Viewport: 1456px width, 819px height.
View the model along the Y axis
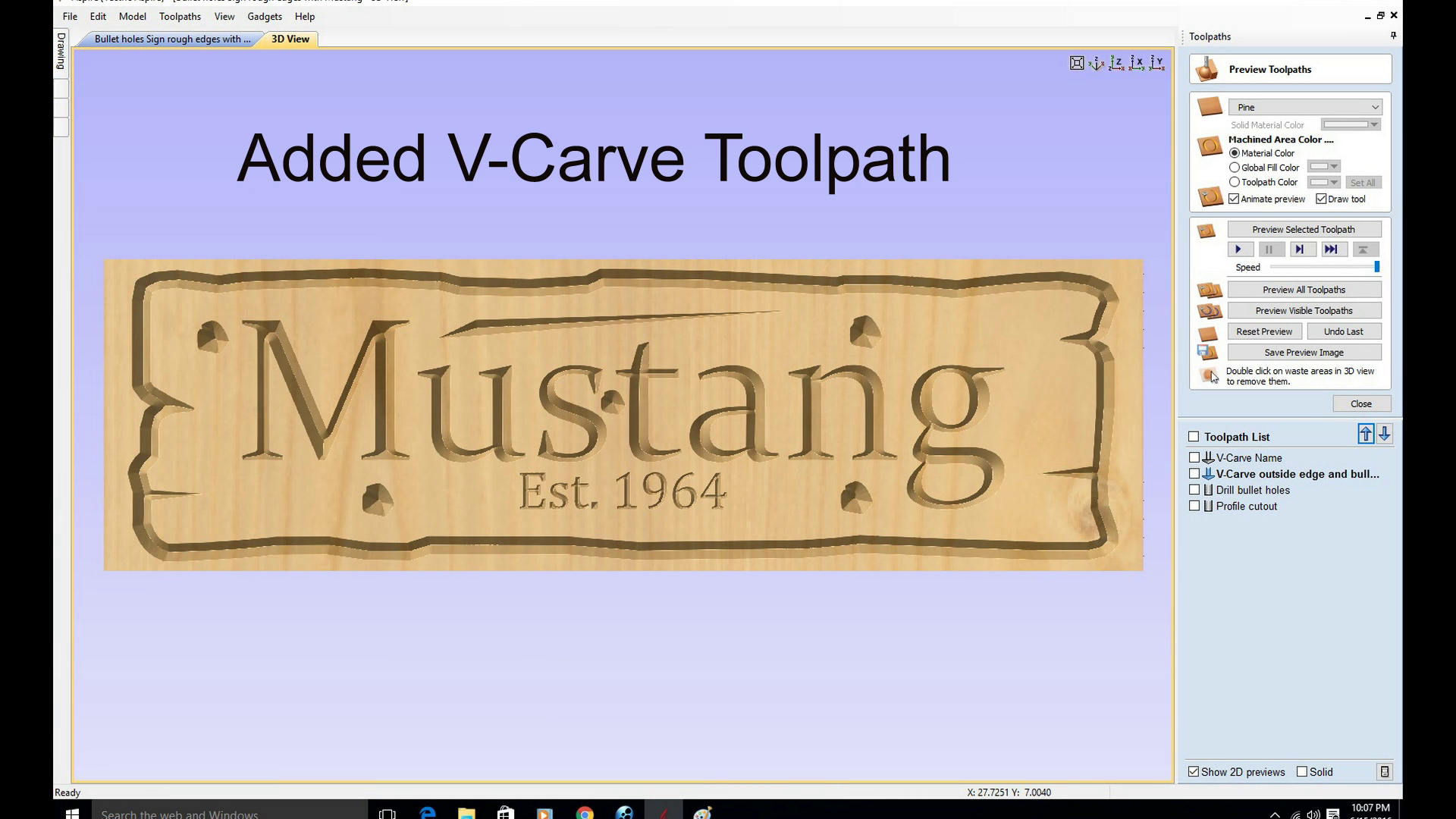point(1156,63)
